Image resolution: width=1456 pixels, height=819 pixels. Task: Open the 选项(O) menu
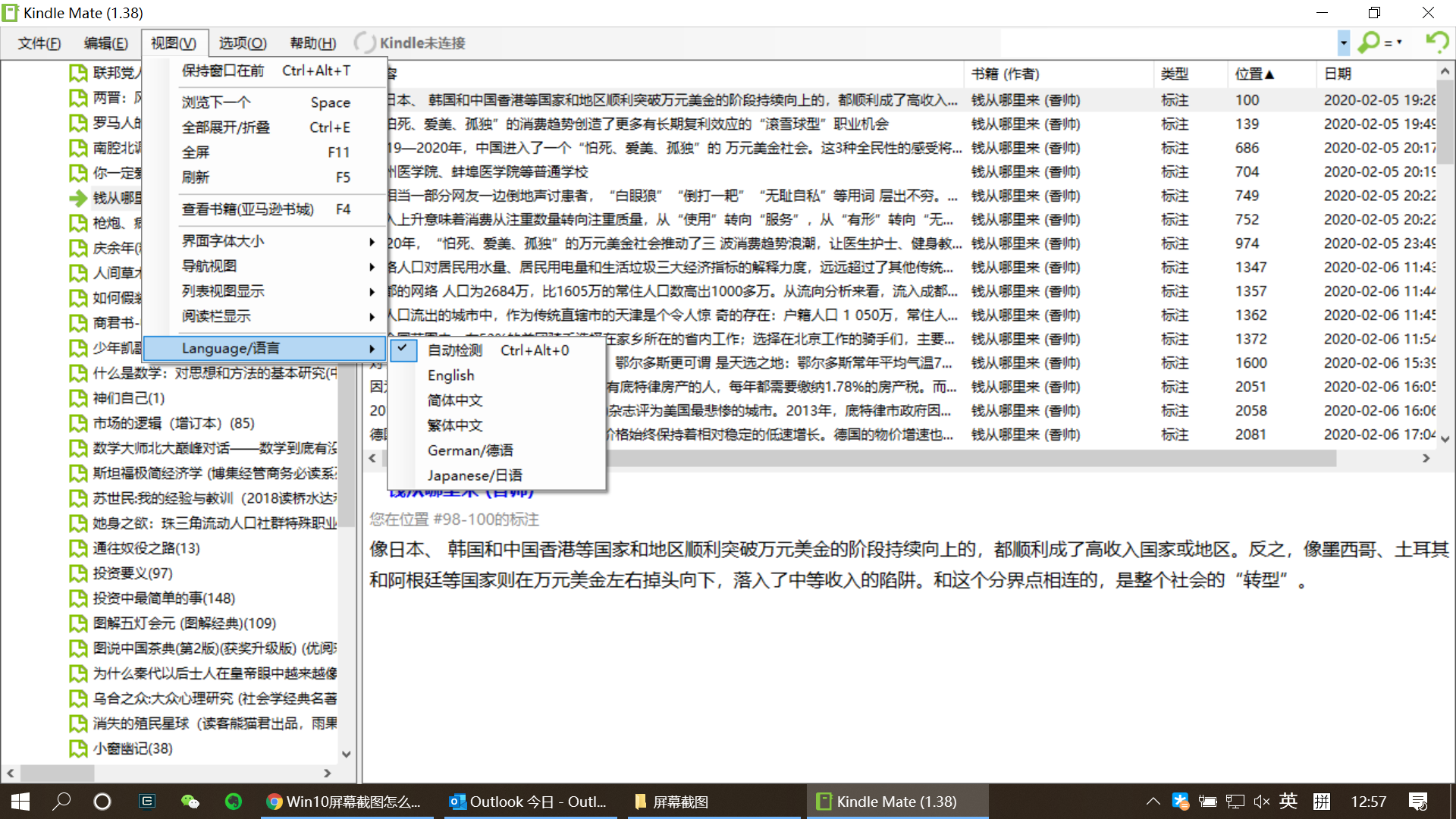click(242, 43)
